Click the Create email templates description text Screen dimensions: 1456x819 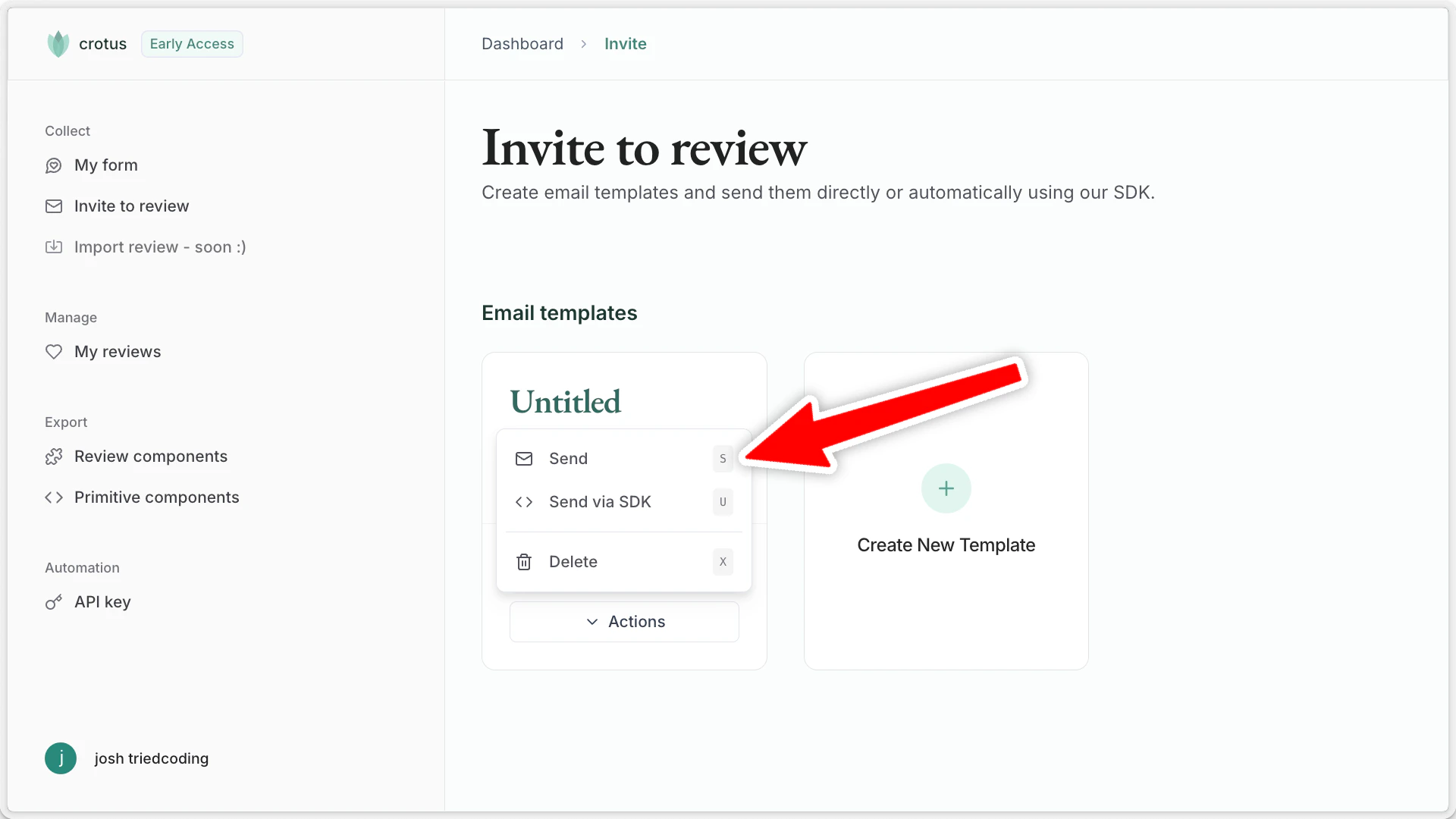818,193
